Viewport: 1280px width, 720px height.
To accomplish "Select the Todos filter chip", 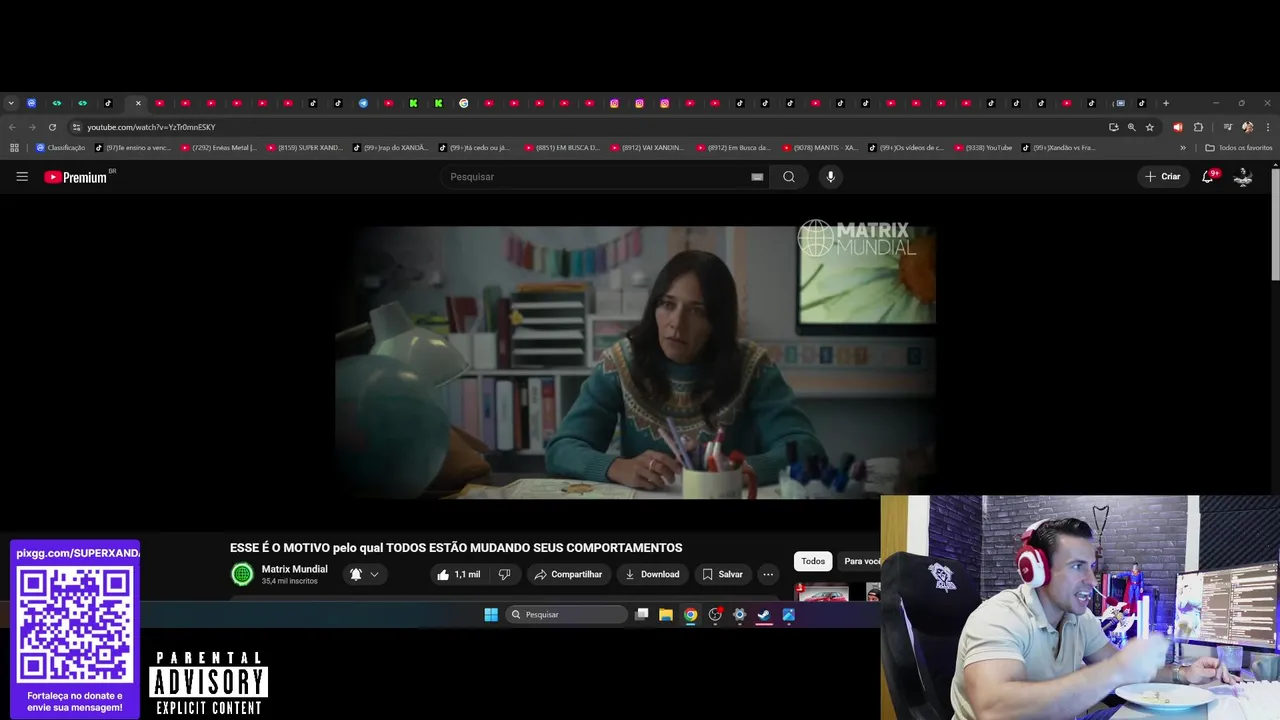I will point(813,562).
